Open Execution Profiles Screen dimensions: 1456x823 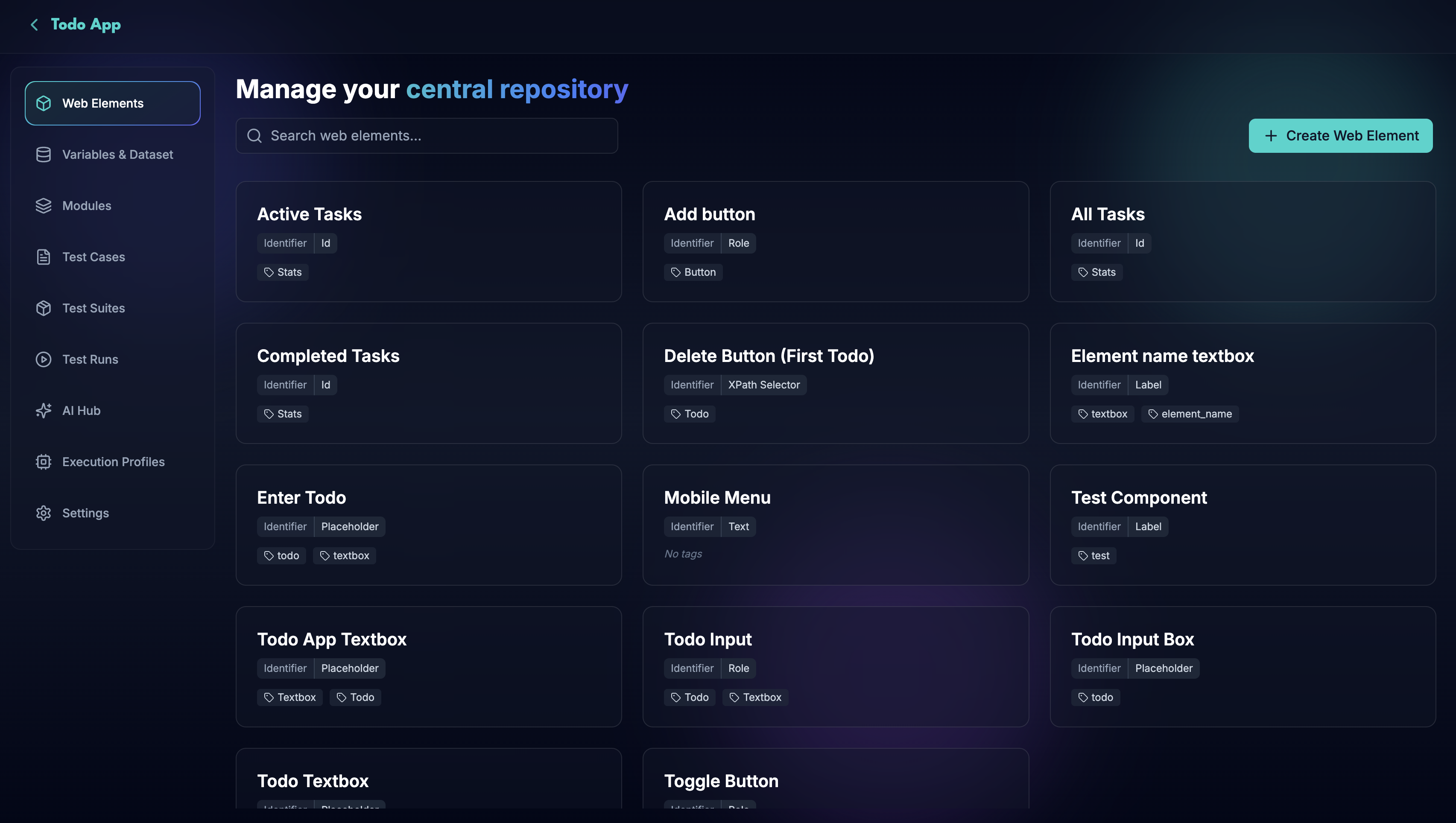[112, 462]
